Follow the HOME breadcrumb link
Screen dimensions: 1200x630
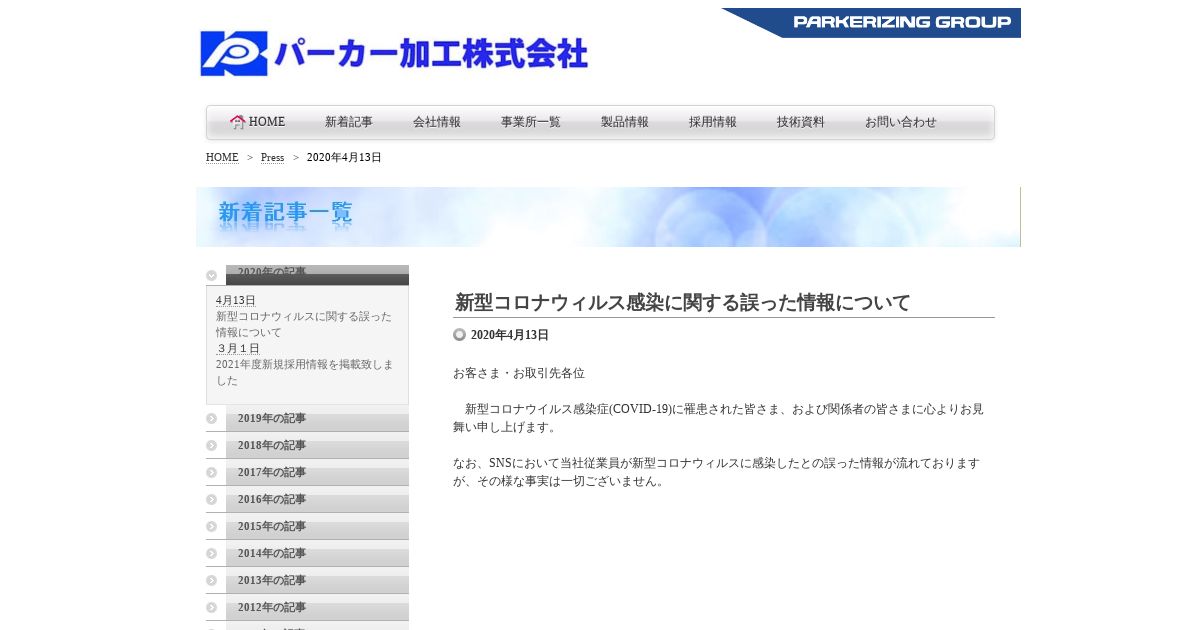pyautogui.click(x=222, y=158)
